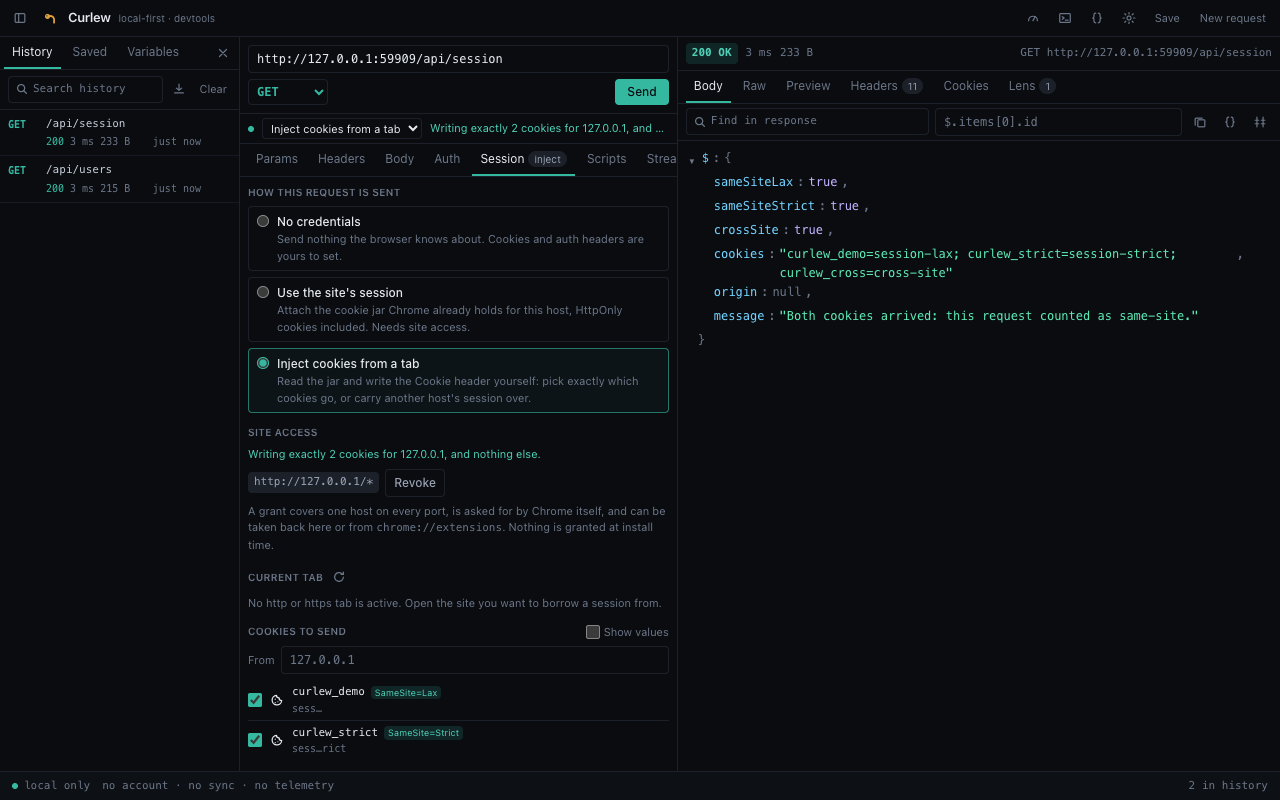Image resolution: width=1280 pixels, height=800 pixels.
Task: Select the Session inject tab
Action: (523, 159)
